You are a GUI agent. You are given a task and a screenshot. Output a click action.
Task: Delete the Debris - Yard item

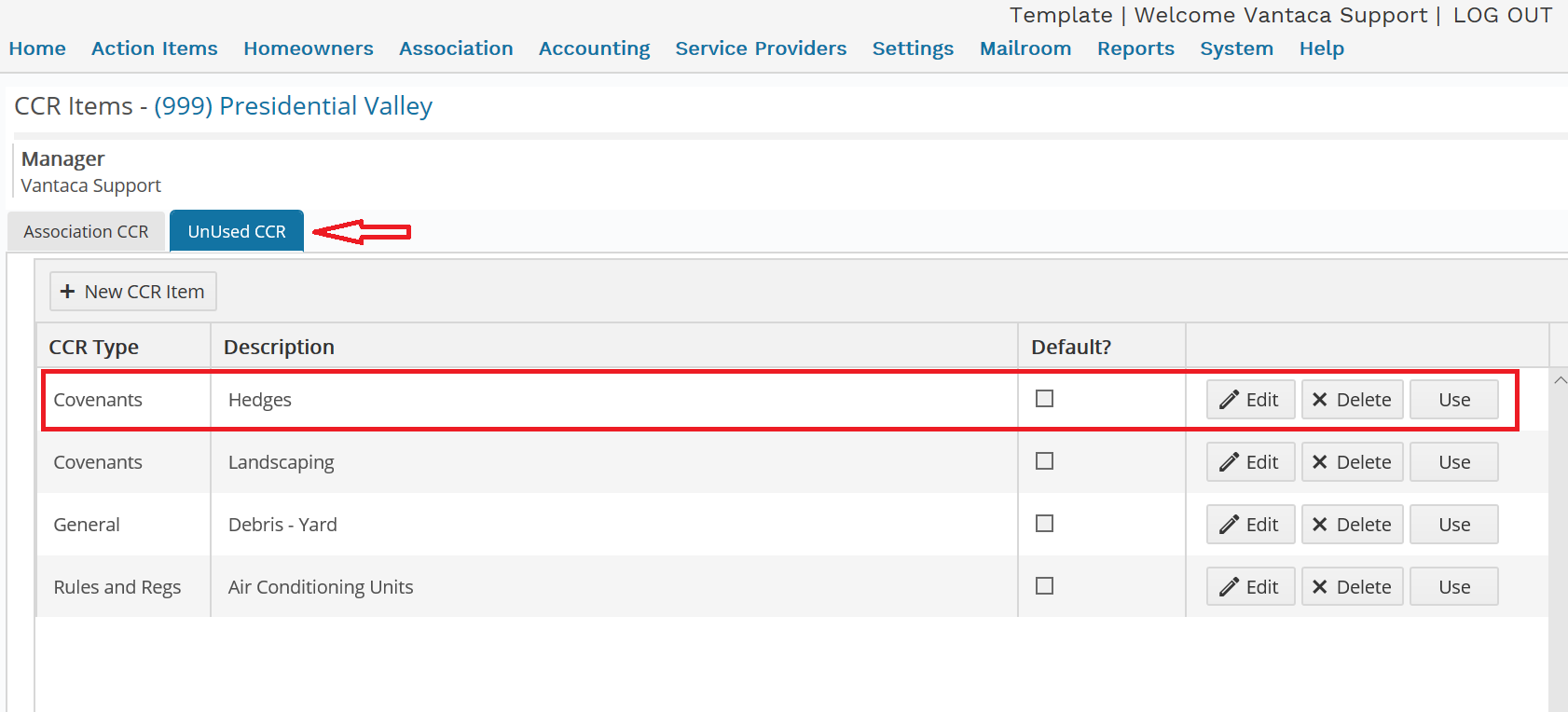tap(1352, 525)
